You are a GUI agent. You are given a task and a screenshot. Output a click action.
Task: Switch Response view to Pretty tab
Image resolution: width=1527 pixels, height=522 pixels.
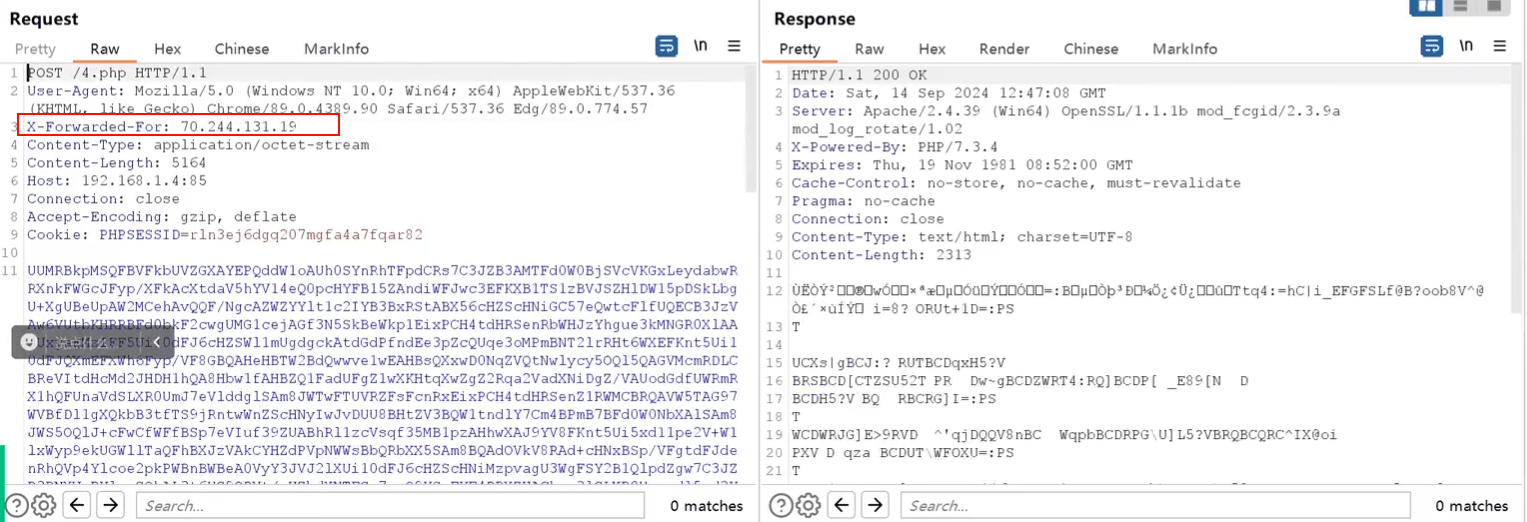point(800,48)
